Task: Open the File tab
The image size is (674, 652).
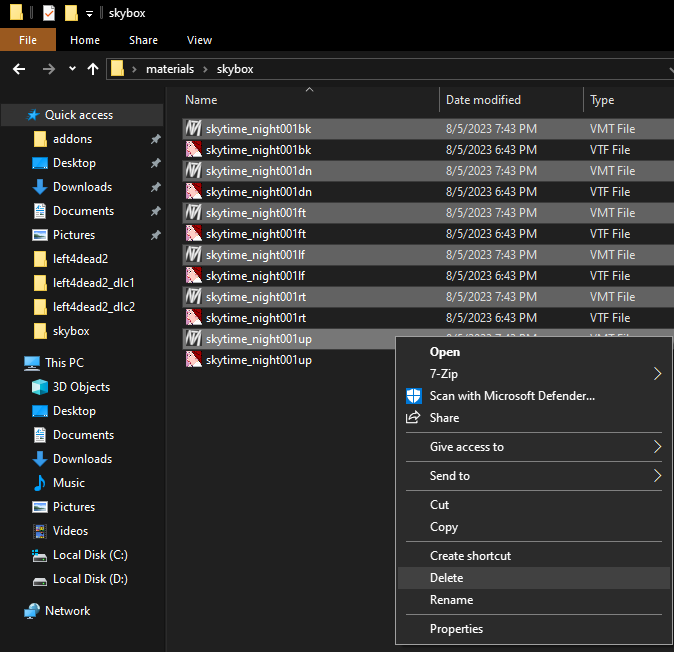Action: [28, 40]
